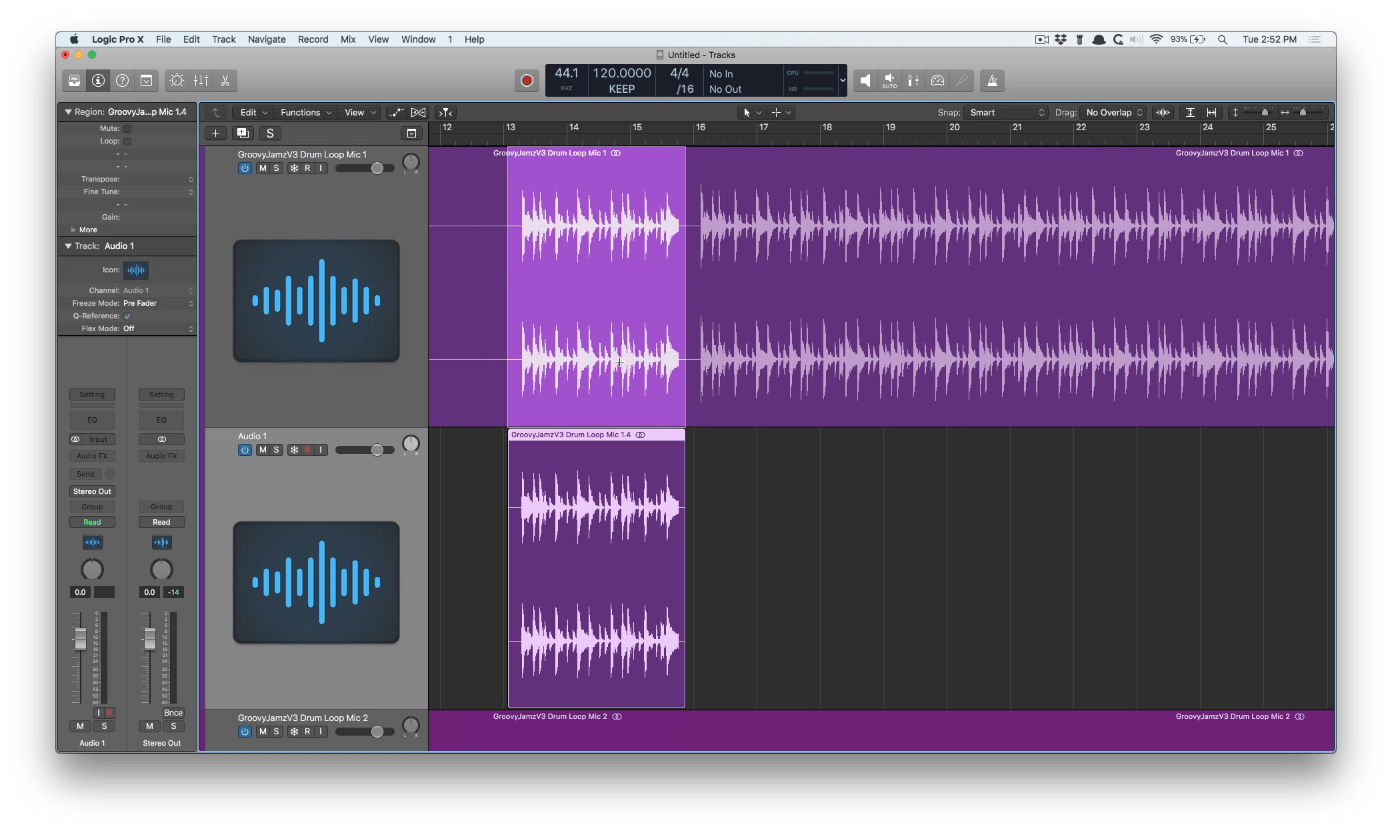Image resolution: width=1392 pixels, height=833 pixels.
Task: Show Smart Controls dial icon
Action: 177,81
